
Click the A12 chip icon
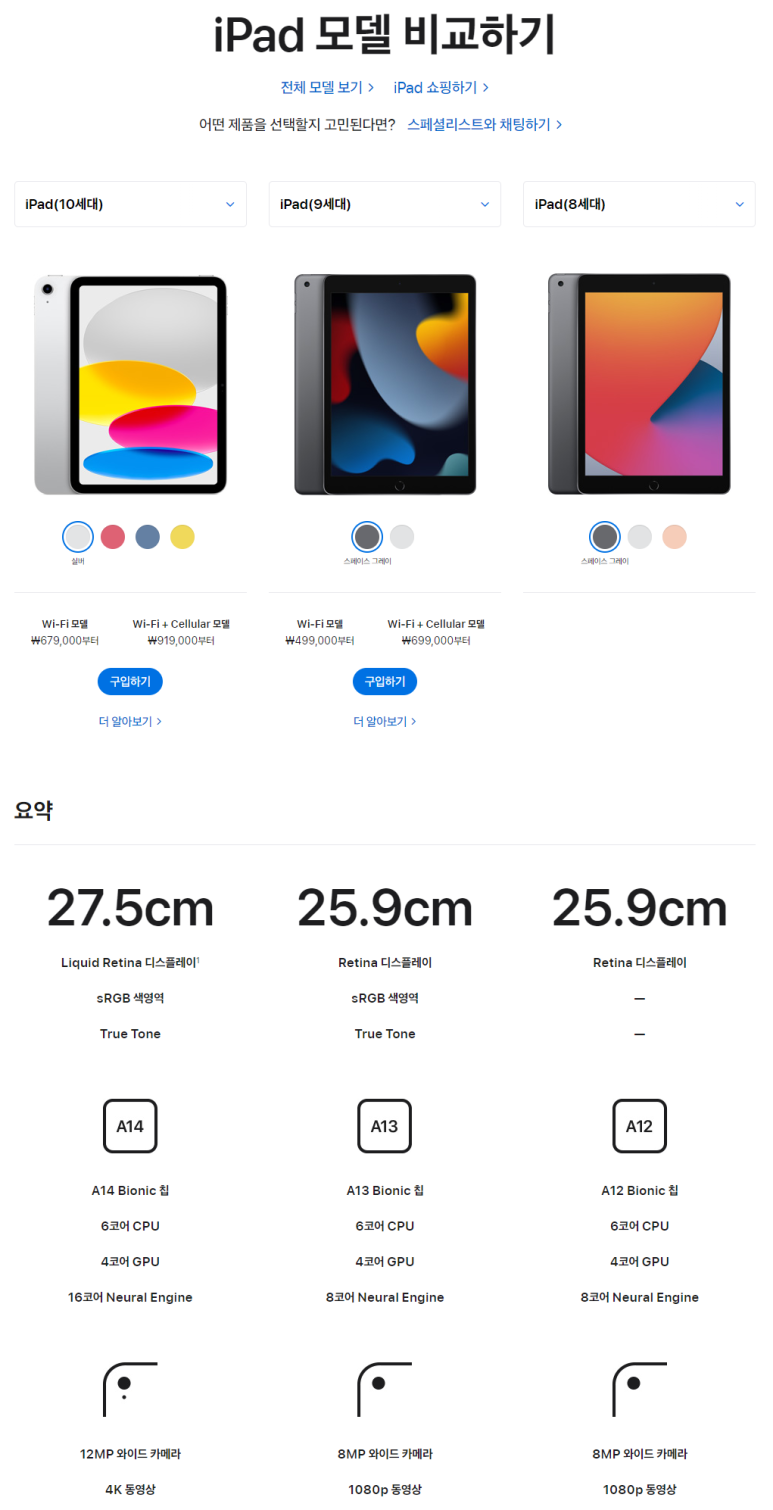639,1126
